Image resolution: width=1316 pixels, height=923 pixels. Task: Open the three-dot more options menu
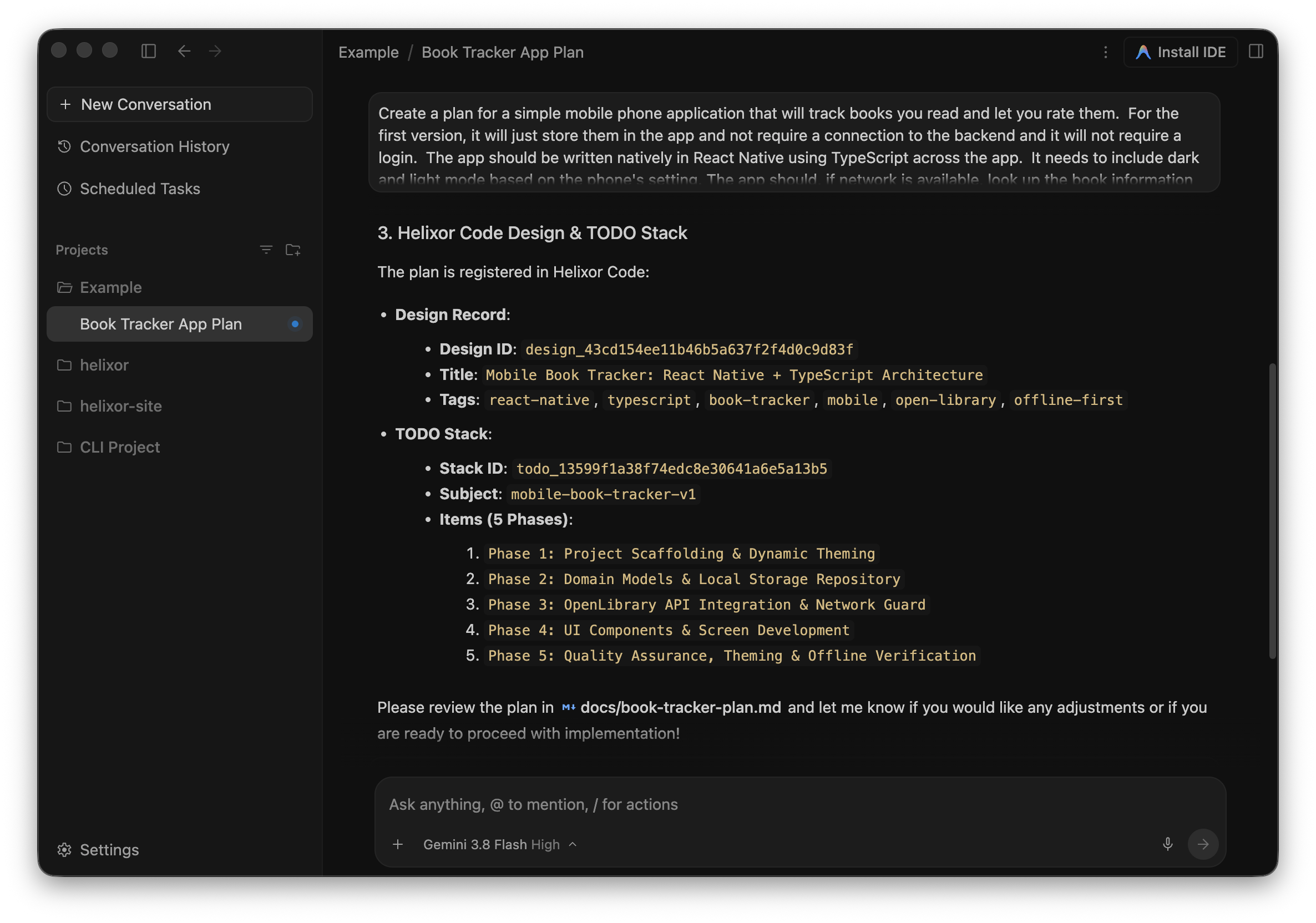click(x=1105, y=52)
